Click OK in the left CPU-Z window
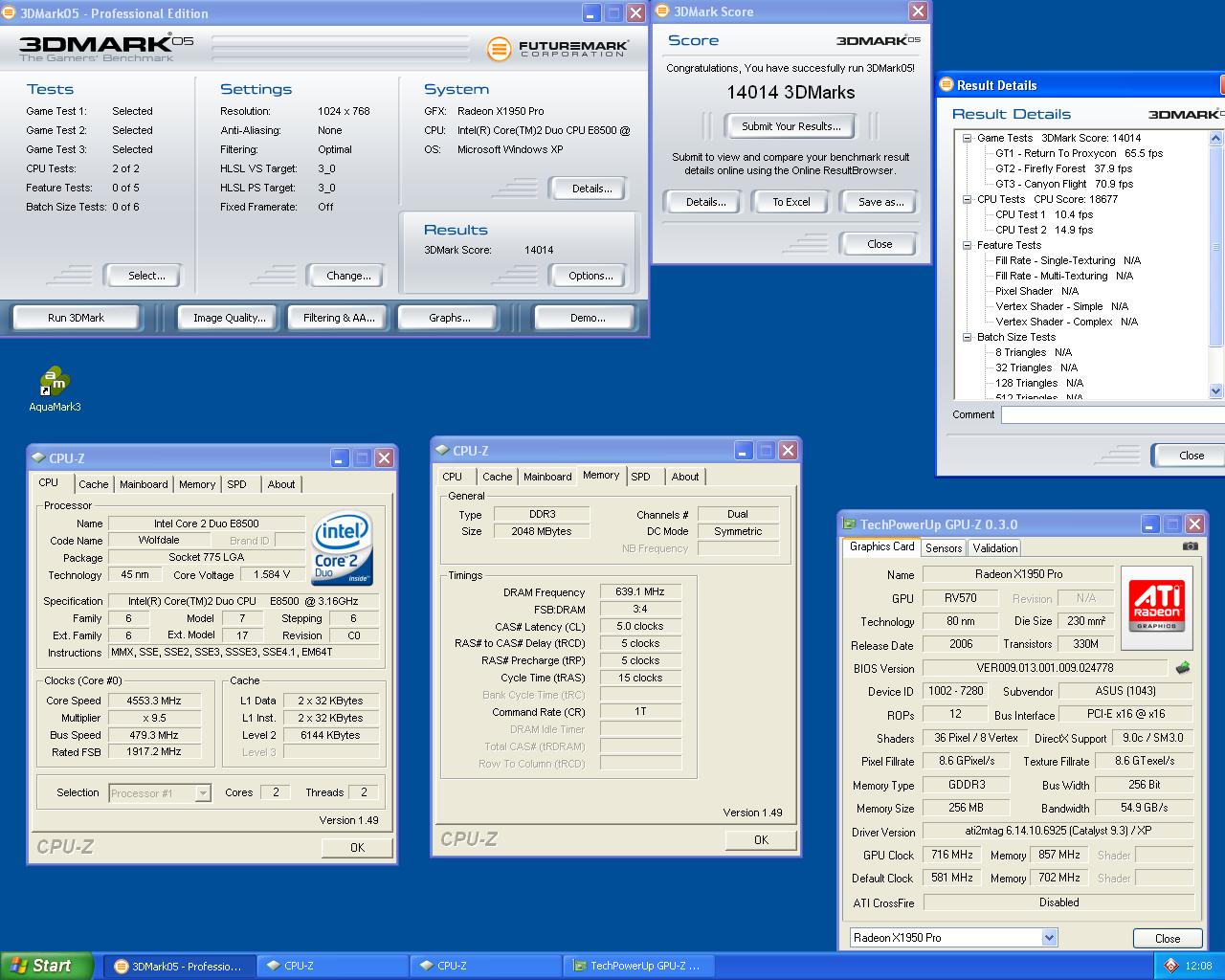Viewport: 1225px width, 980px height. pyautogui.click(x=357, y=847)
